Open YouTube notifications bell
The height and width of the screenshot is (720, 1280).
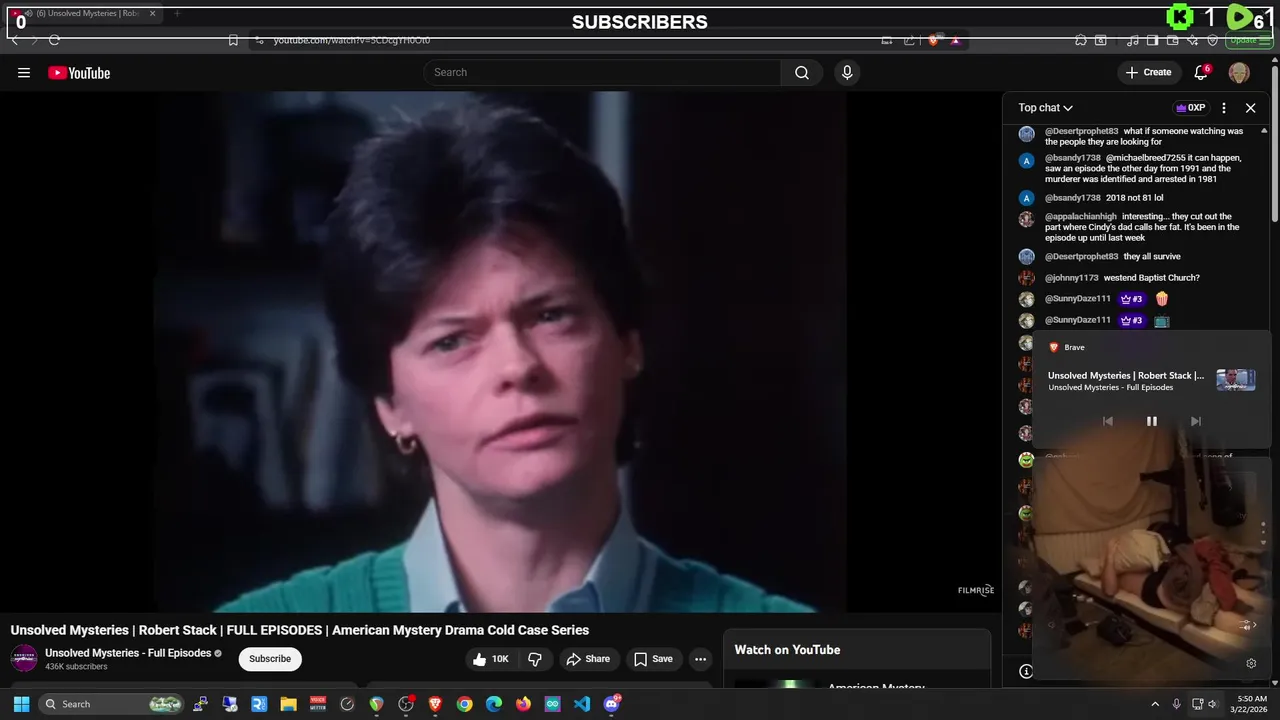pyautogui.click(x=1202, y=72)
